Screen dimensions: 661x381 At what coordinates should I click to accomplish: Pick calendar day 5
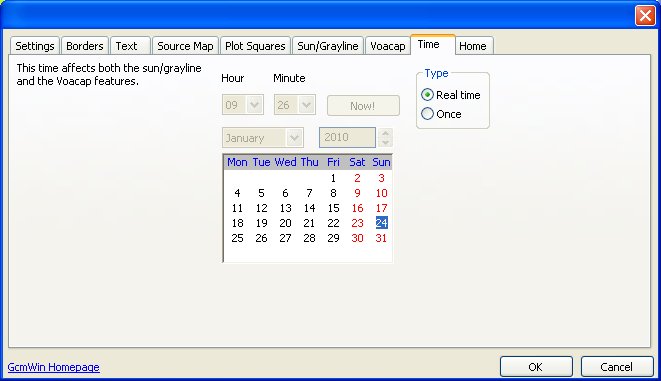pyautogui.click(x=261, y=193)
